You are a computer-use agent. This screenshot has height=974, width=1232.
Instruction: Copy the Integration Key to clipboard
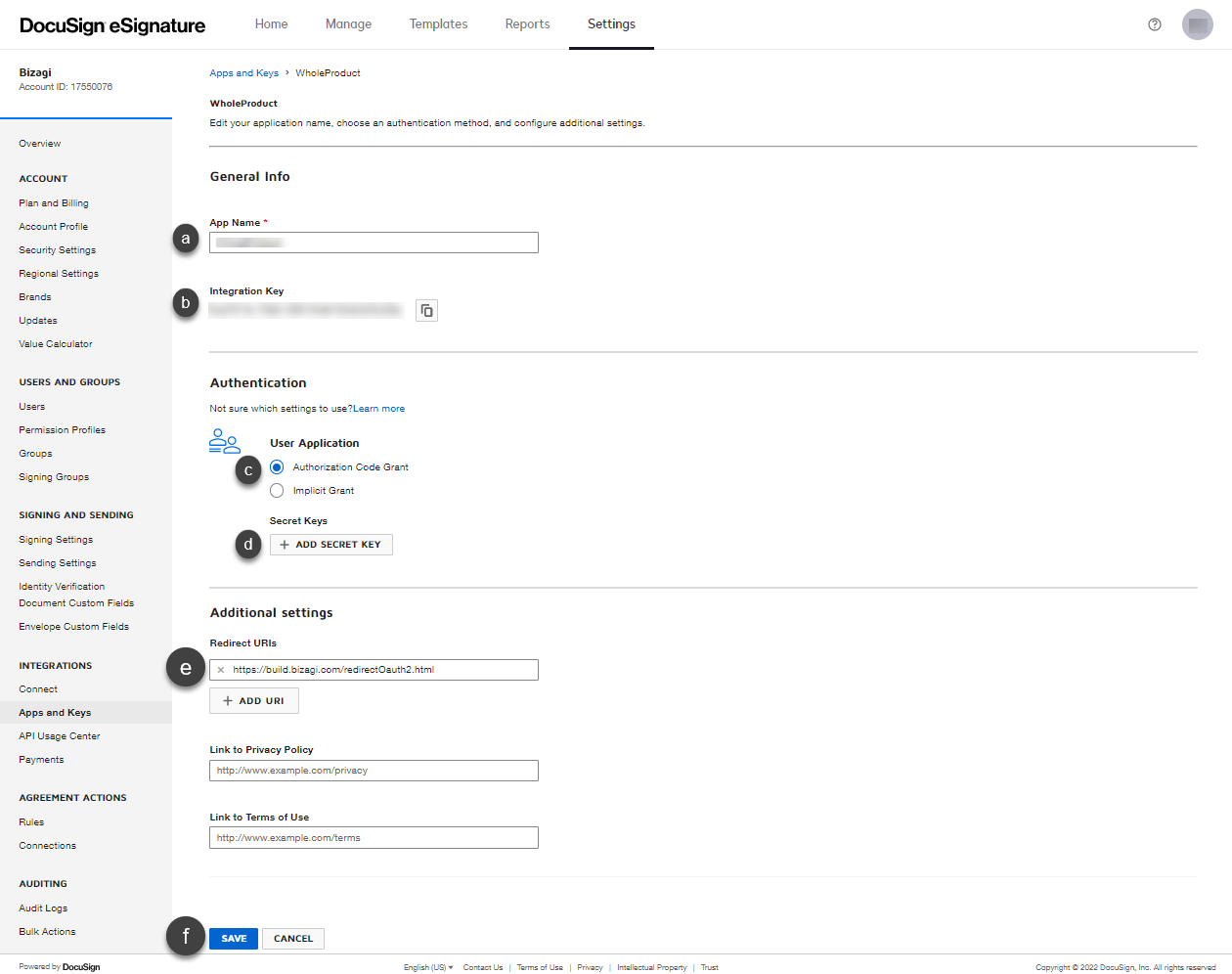click(x=426, y=311)
